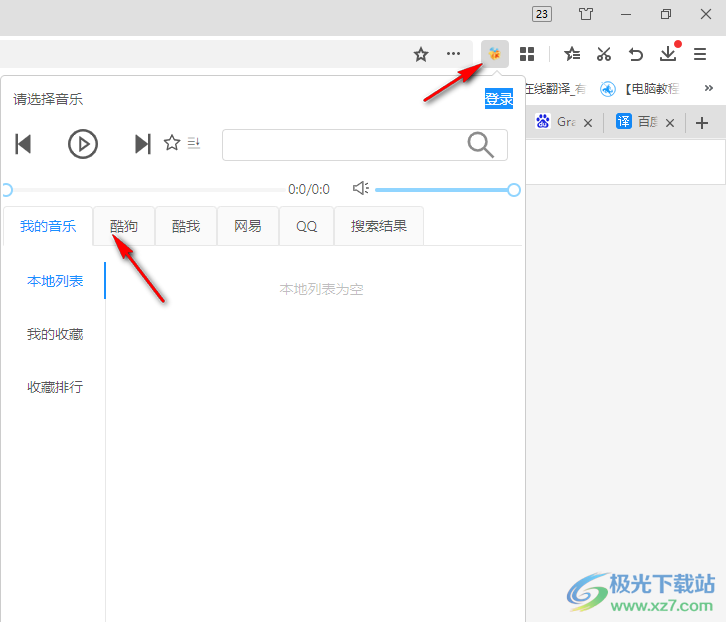Image resolution: width=726 pixels, height=622 pixels.
Task: Select 我的收藏 in sidebar
Action: point(55,334)
